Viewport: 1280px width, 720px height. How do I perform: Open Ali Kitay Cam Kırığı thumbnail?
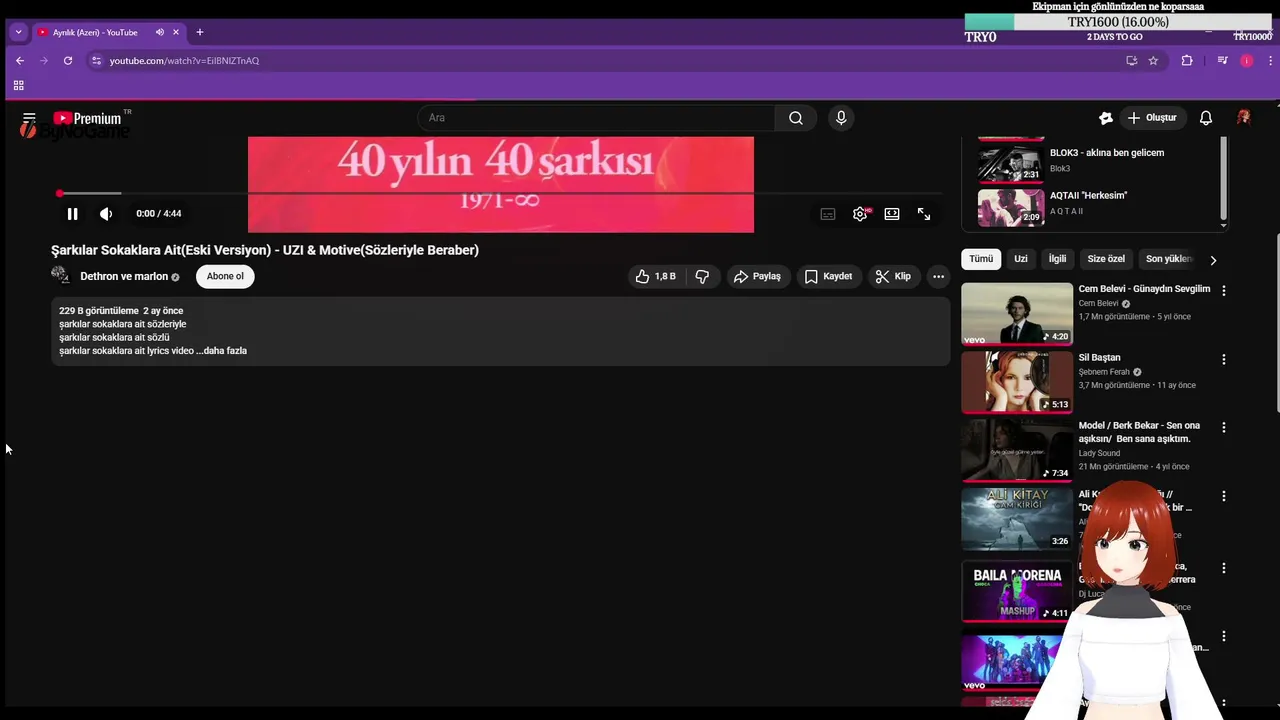1017,519
